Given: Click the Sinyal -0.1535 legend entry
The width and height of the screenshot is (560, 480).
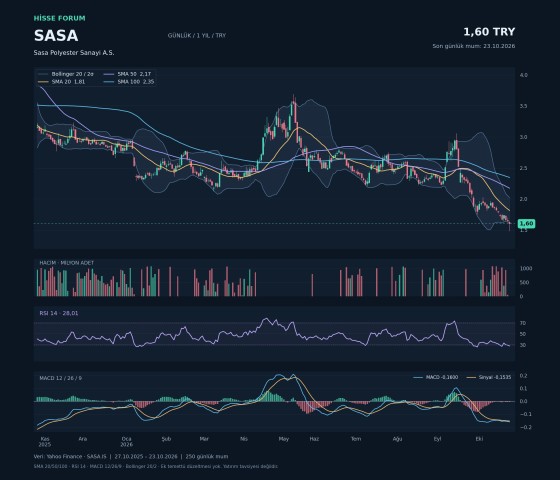Looking at the screenshot, I should coord(489,377).
